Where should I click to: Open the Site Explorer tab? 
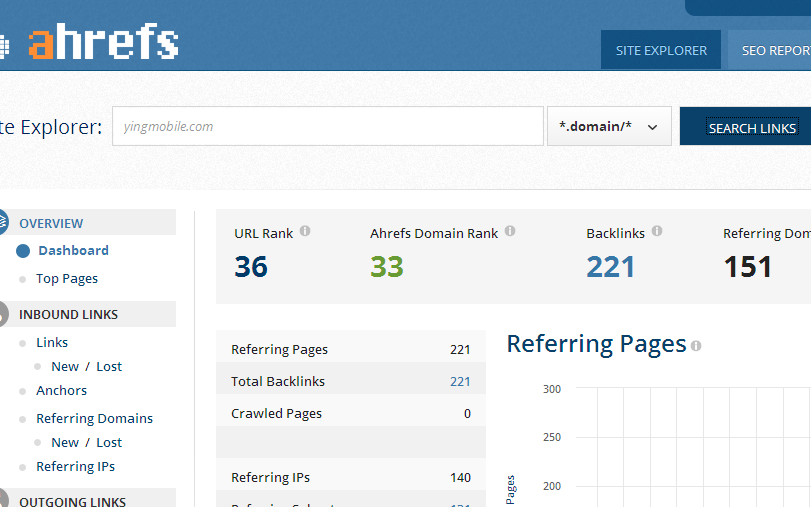pos(661,50)
